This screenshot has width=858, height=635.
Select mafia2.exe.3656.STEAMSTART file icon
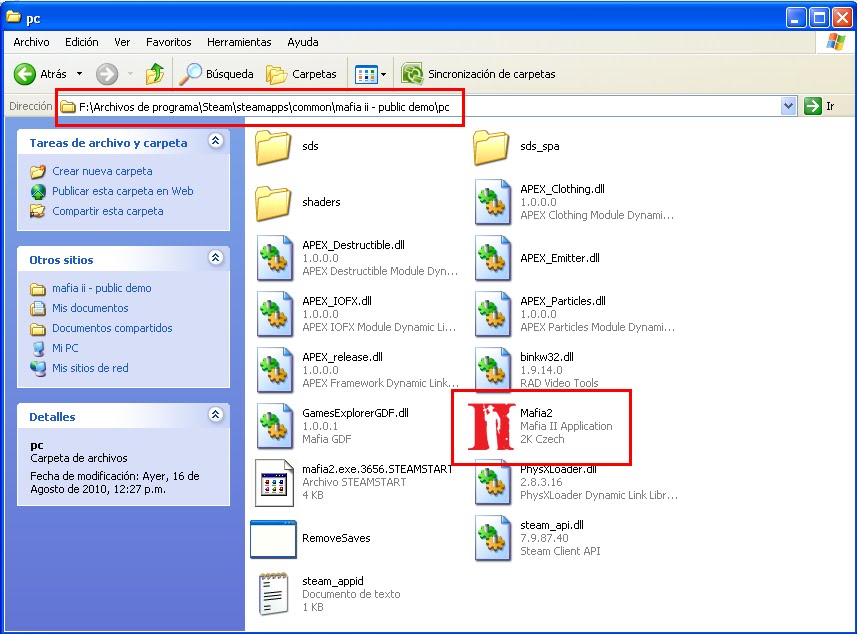point(275,483)
